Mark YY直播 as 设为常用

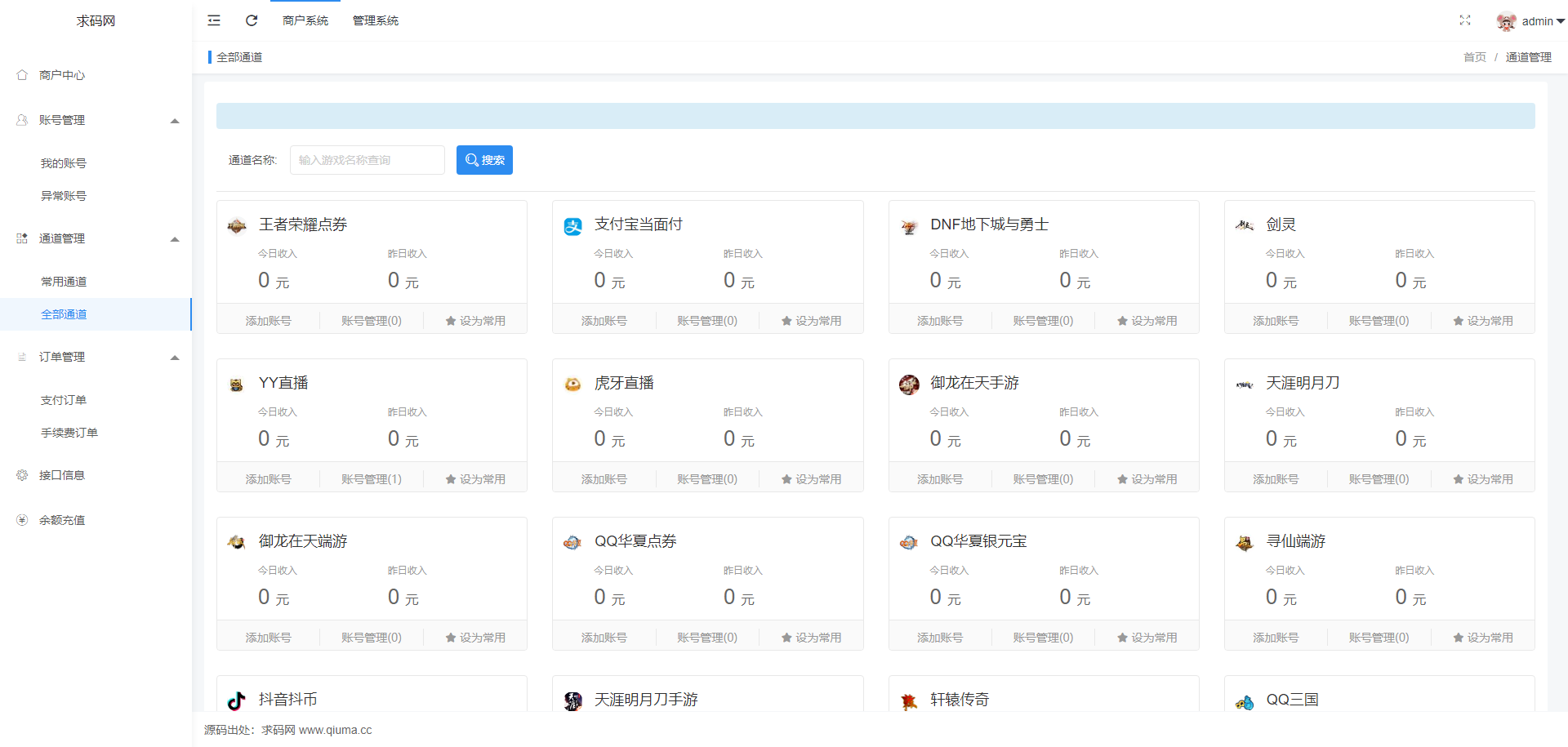click(x=475, y=479)
